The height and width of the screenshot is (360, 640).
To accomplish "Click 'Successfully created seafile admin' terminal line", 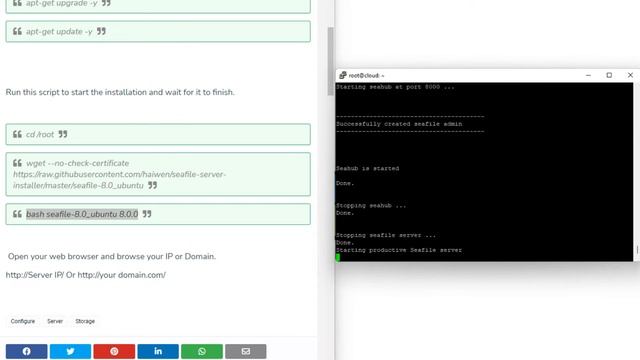I will click(x=399, y=124).
